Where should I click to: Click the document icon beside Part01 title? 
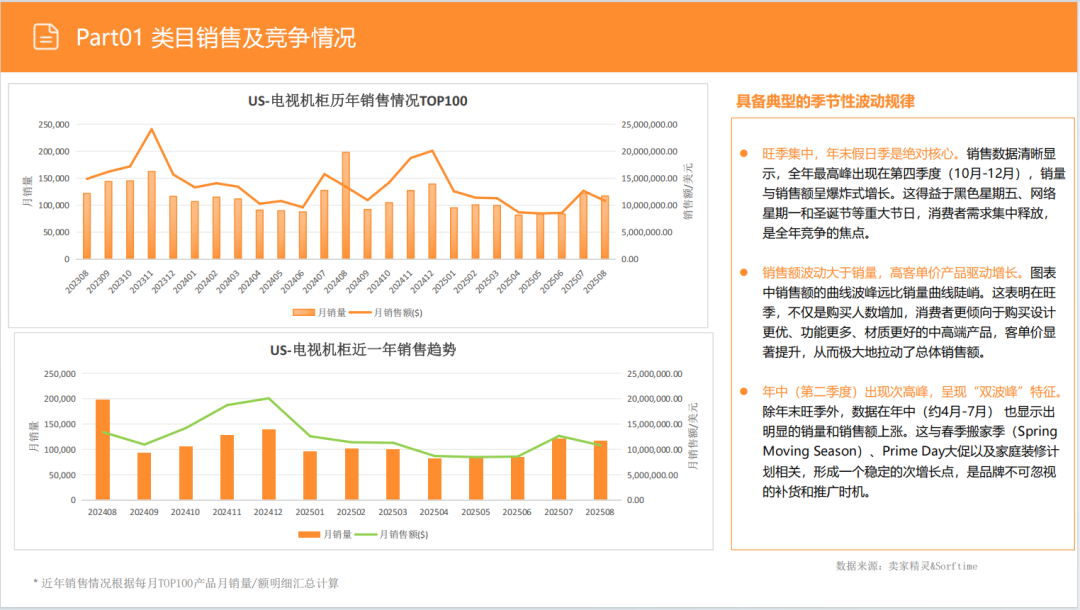47,36
